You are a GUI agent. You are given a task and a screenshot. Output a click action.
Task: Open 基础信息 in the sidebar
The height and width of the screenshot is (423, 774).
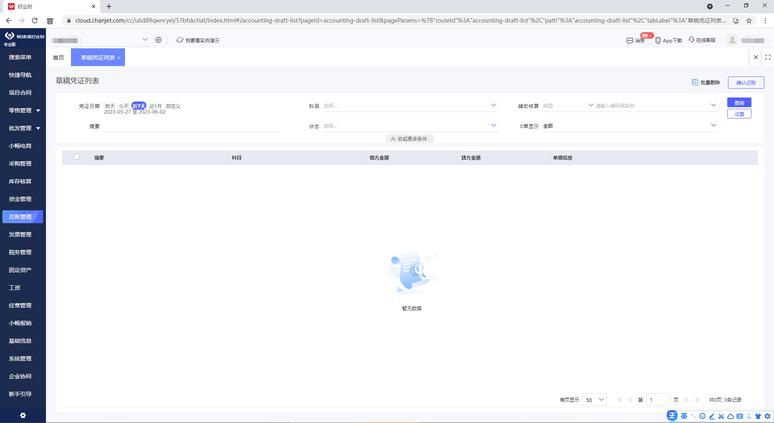20,341
